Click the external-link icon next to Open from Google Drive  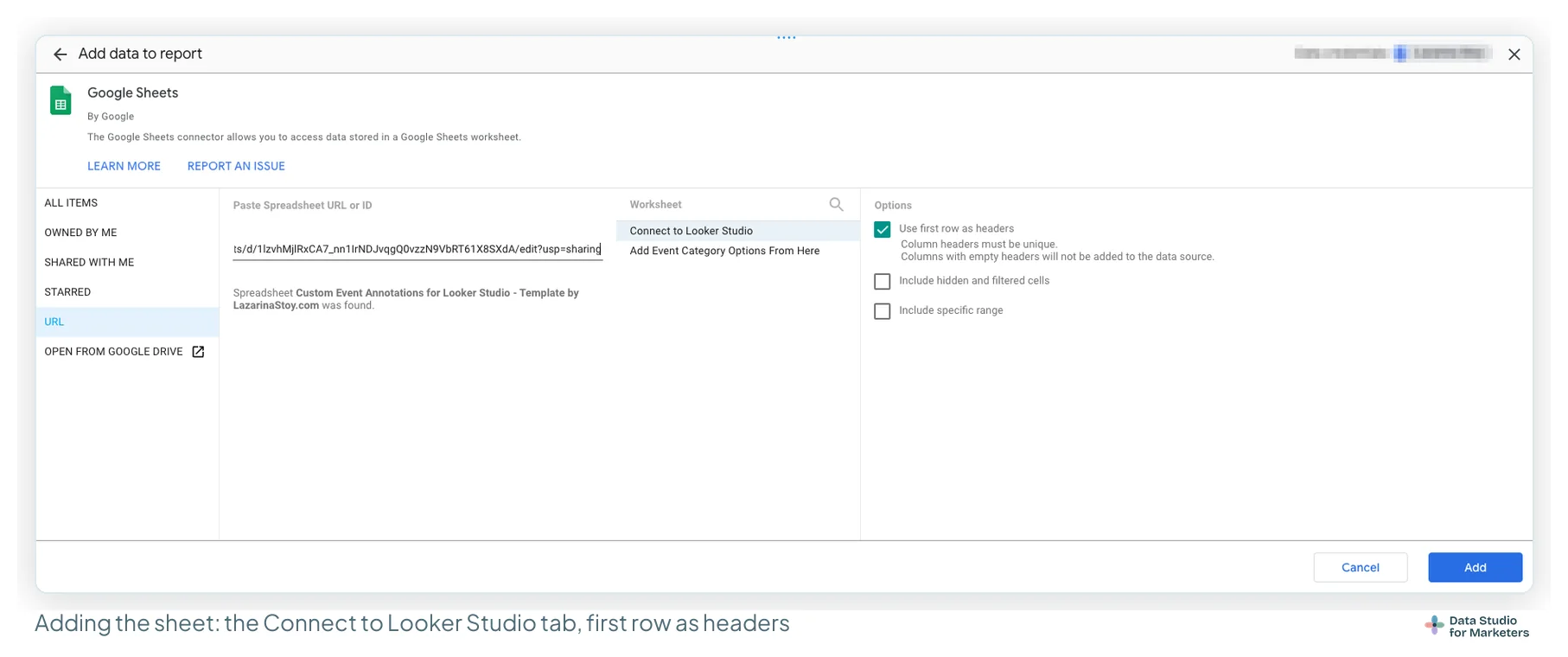(198, 352)
